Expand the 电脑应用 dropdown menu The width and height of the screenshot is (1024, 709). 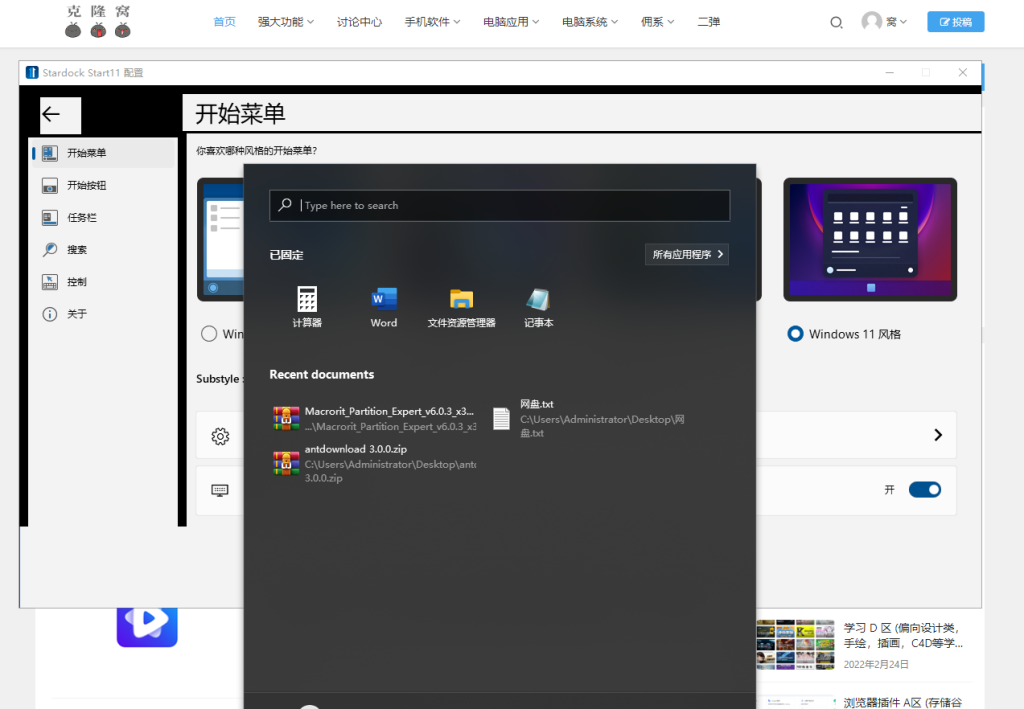511,22
